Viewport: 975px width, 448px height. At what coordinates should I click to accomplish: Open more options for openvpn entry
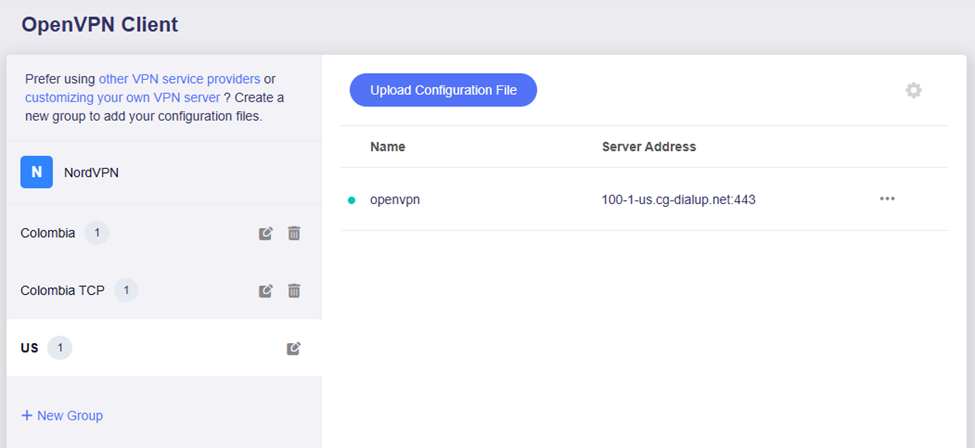(887, 199)
